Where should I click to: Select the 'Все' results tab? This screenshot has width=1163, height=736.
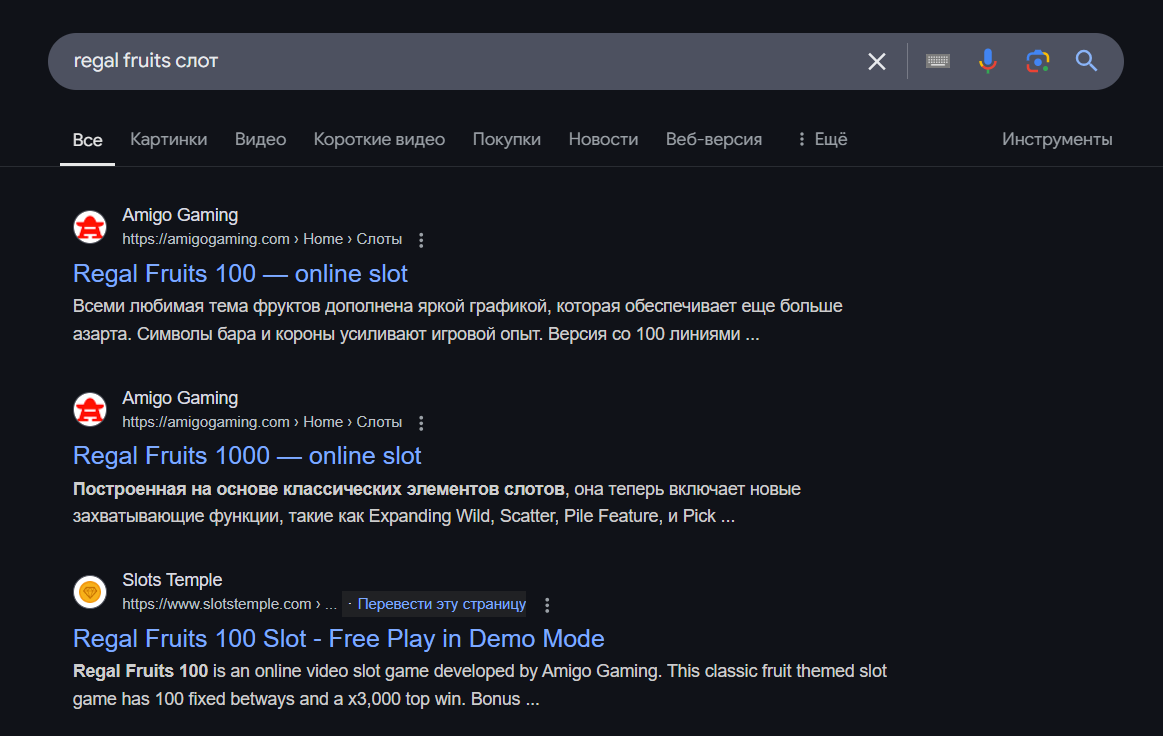coord(88,139)
